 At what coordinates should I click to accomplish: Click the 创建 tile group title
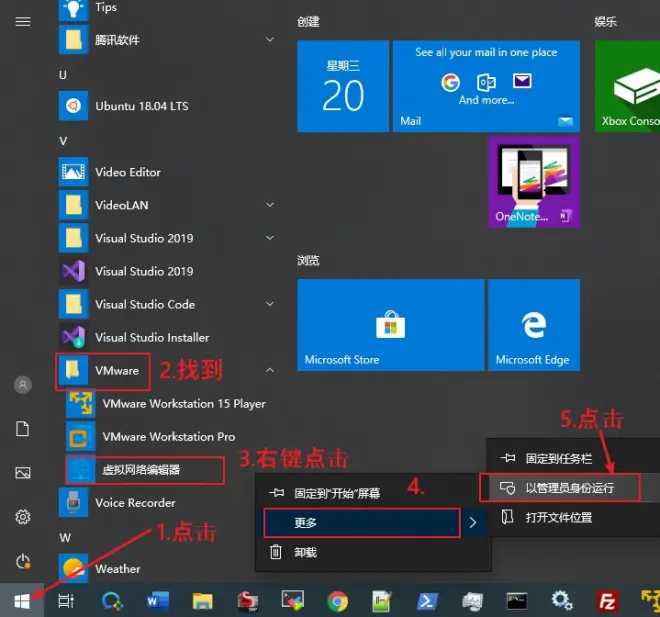308,21
